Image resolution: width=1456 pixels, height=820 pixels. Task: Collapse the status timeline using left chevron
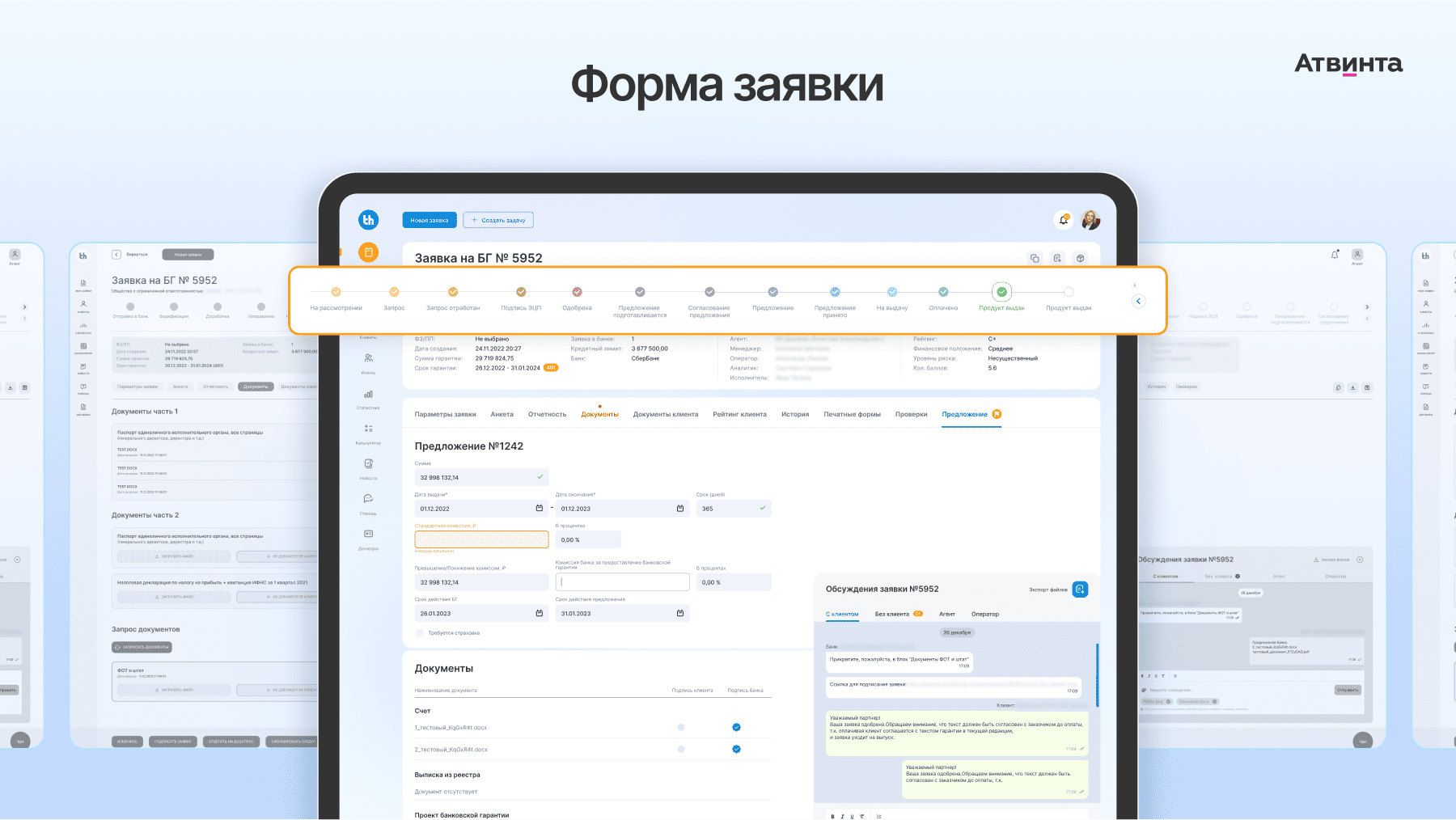coord(1139,301)
